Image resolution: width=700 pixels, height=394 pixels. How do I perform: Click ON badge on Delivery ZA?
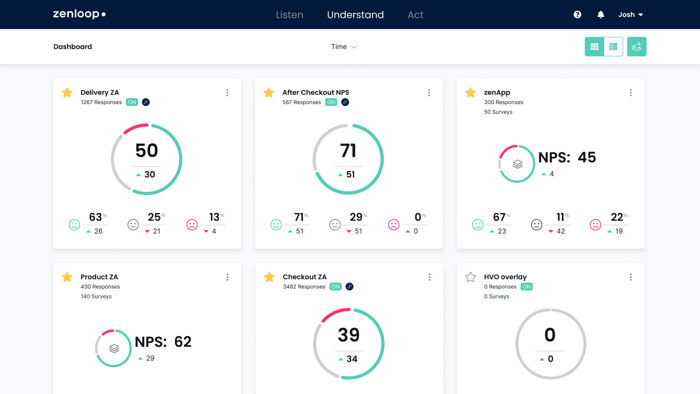tap(132, 102)
